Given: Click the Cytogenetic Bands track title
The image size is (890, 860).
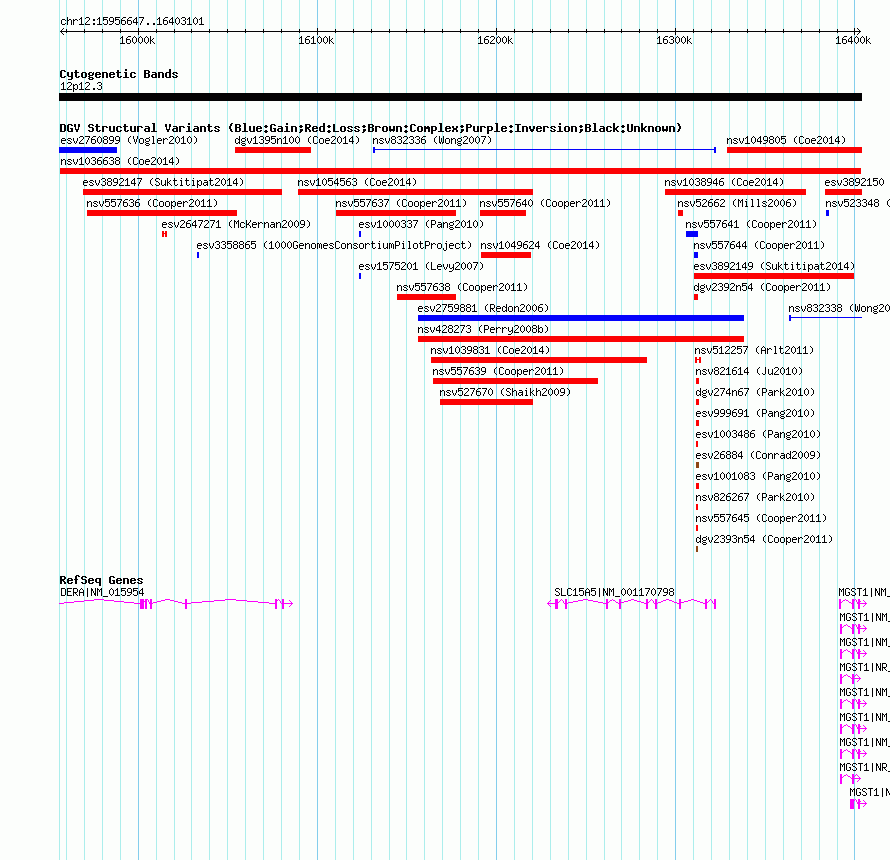Looking at the screenshot, I should (119, 74).
